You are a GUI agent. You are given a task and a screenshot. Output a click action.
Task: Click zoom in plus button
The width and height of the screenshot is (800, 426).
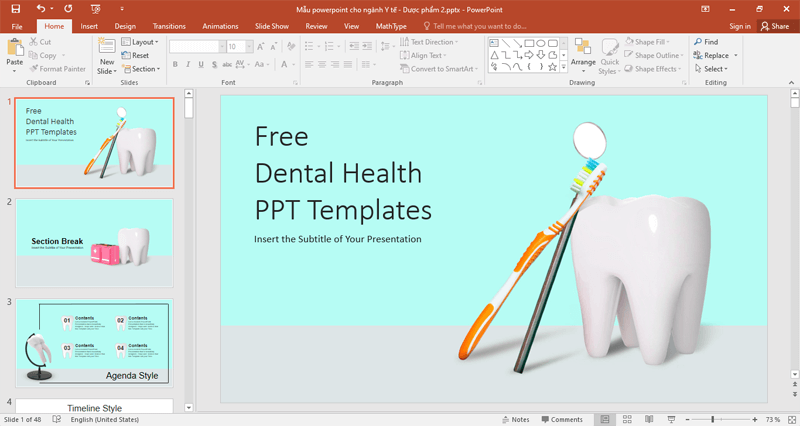755,419
